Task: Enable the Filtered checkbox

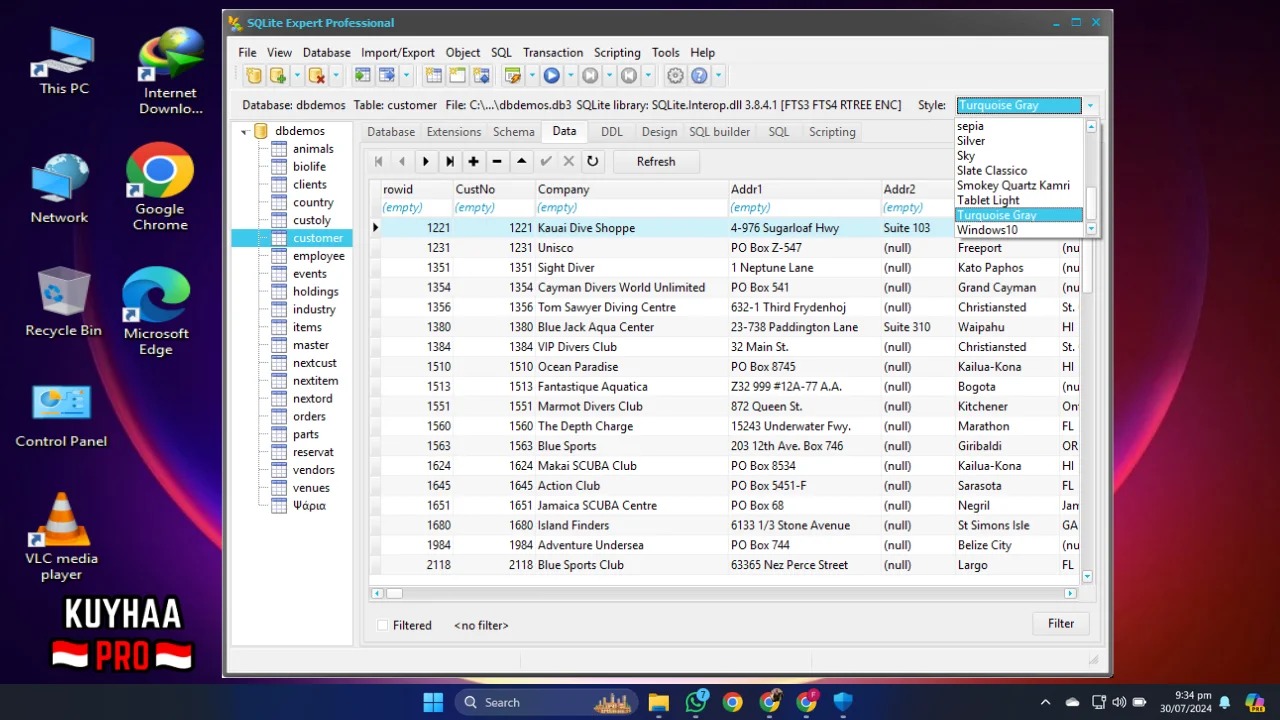Action: pyautogui.click(x=383, y=625)
